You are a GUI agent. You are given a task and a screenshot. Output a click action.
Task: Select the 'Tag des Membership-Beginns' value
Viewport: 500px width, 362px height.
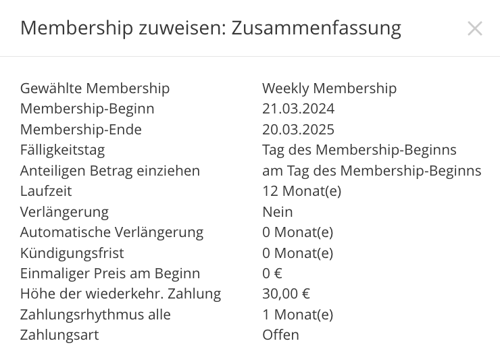(x=359, y=150)
